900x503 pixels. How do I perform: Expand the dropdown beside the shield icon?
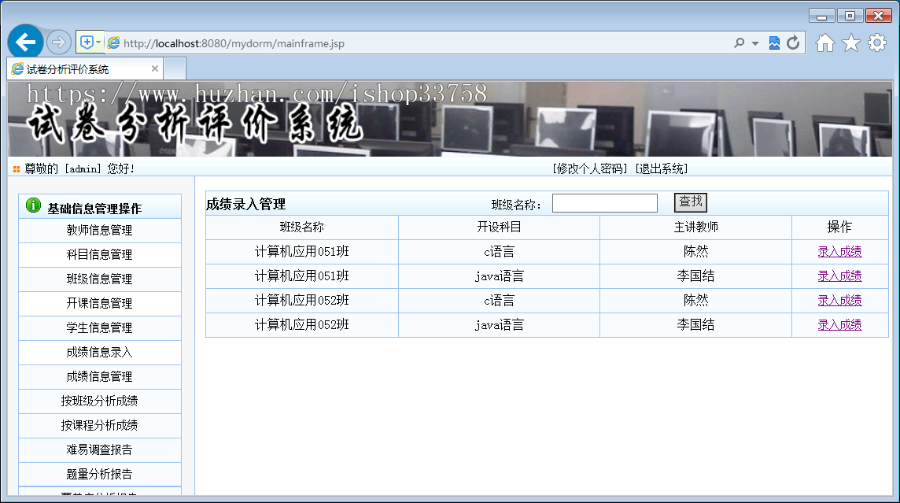click(99, 42)
